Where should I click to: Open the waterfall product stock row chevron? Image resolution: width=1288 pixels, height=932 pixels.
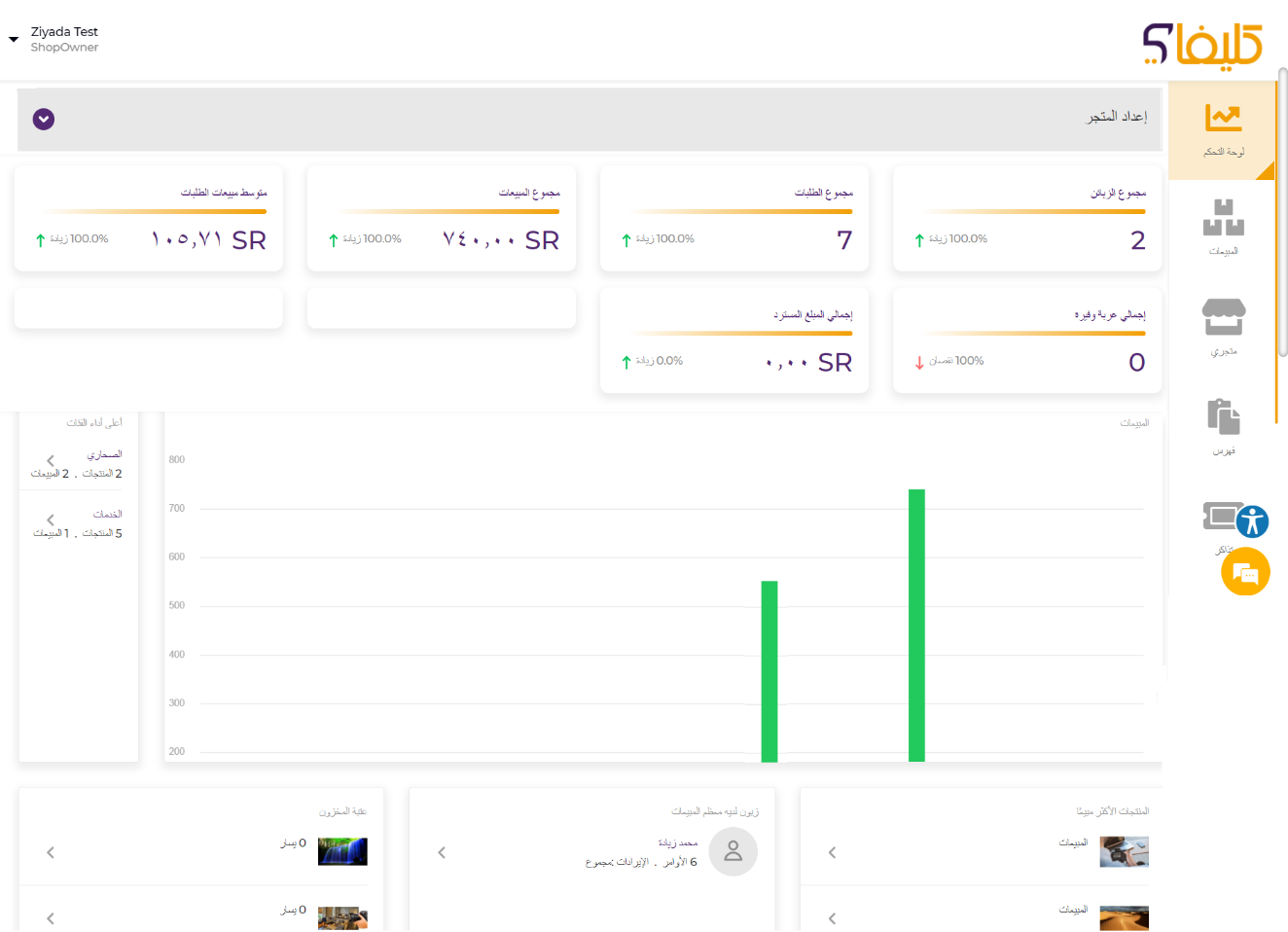click(x=51, y=852)
